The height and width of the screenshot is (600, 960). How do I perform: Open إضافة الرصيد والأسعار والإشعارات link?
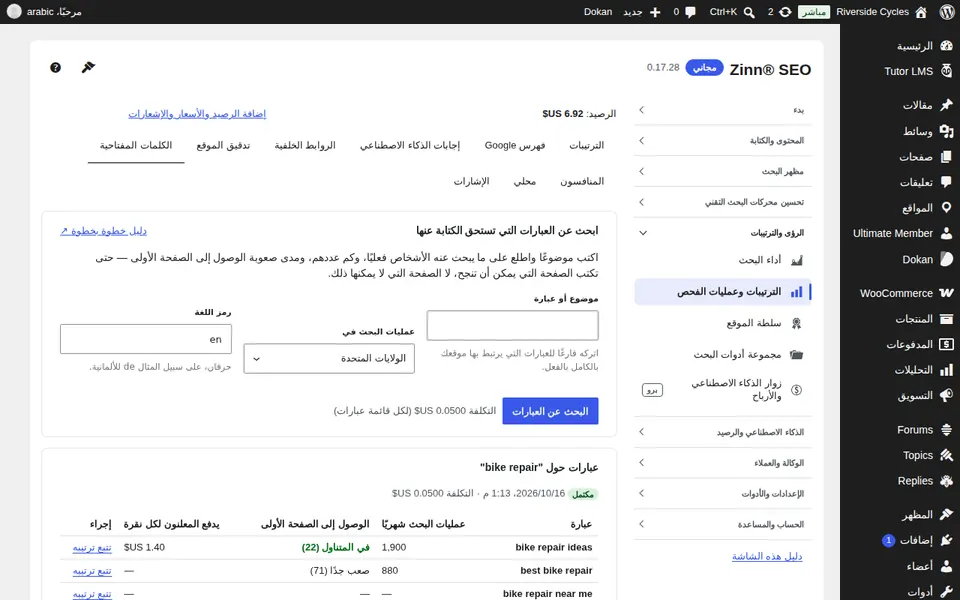197,114
